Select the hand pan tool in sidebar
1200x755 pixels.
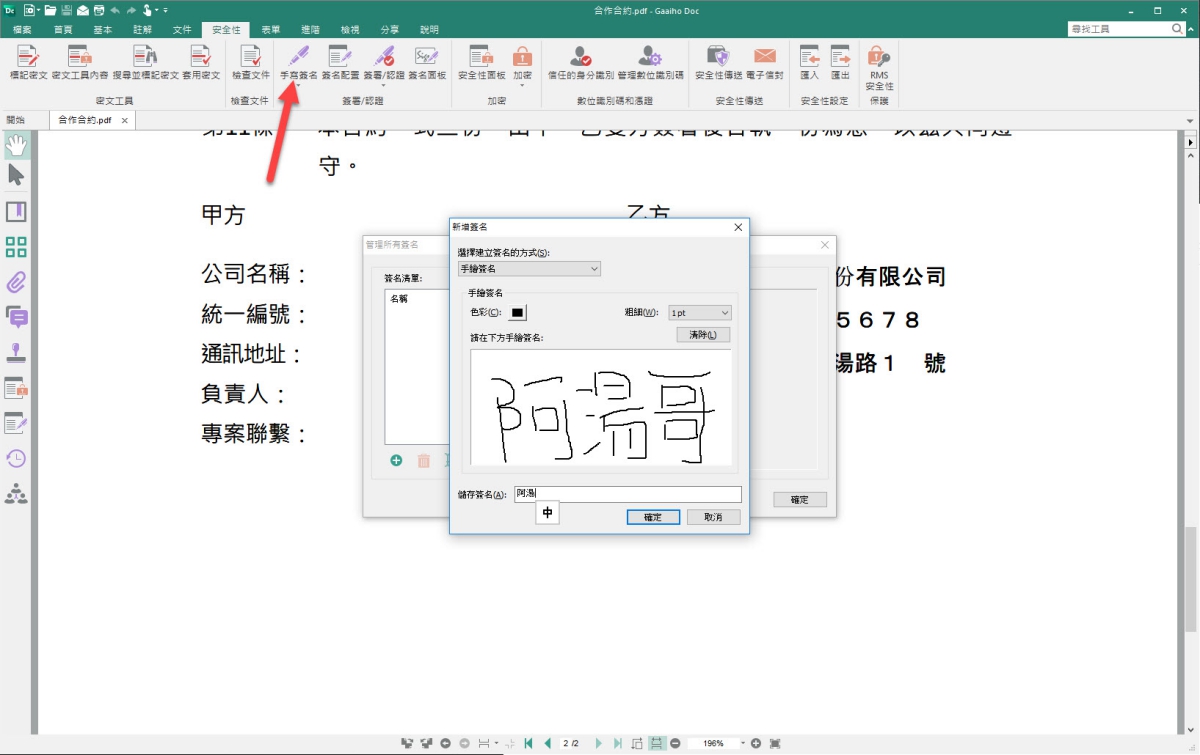tap(16, 145)
